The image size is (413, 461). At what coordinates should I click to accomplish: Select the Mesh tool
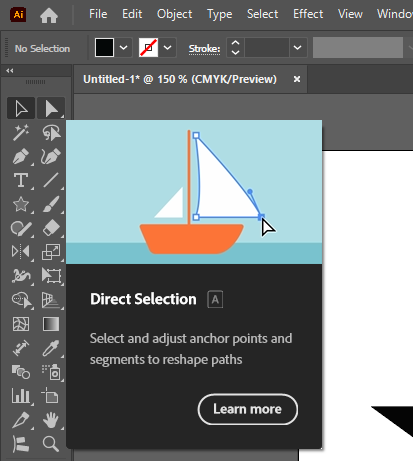coord(21,324)
